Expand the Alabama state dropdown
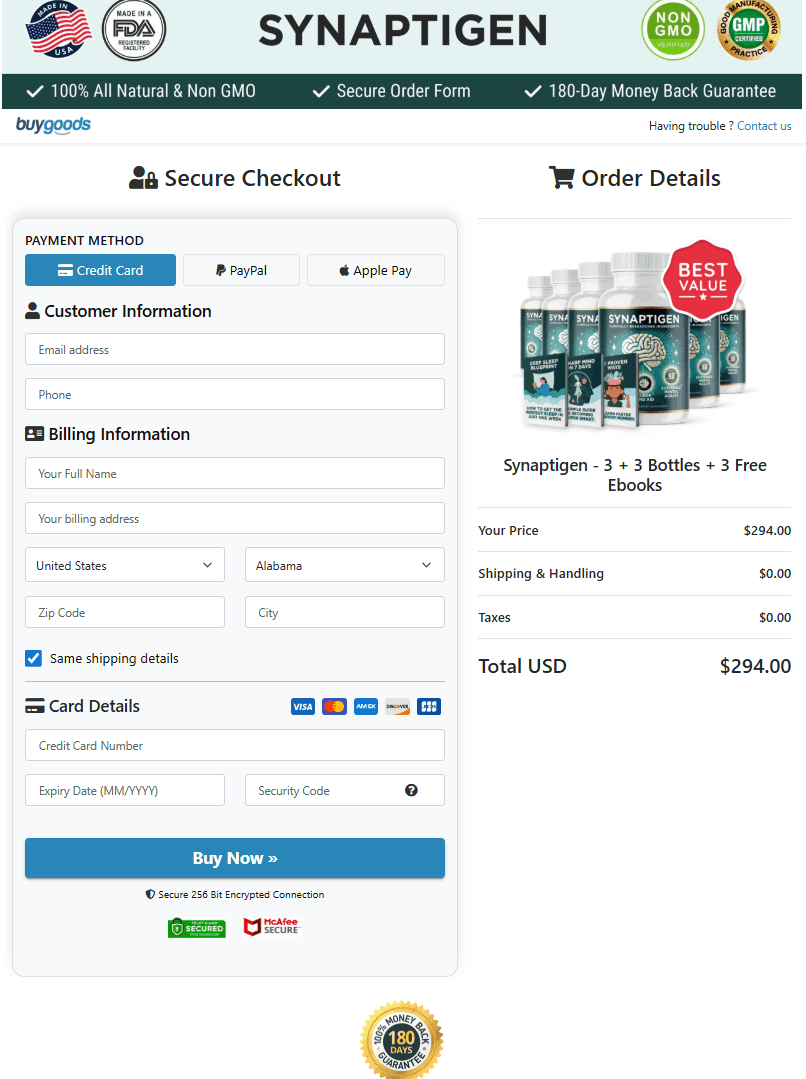Screen dimensions: 806x1079 [344, 565]
